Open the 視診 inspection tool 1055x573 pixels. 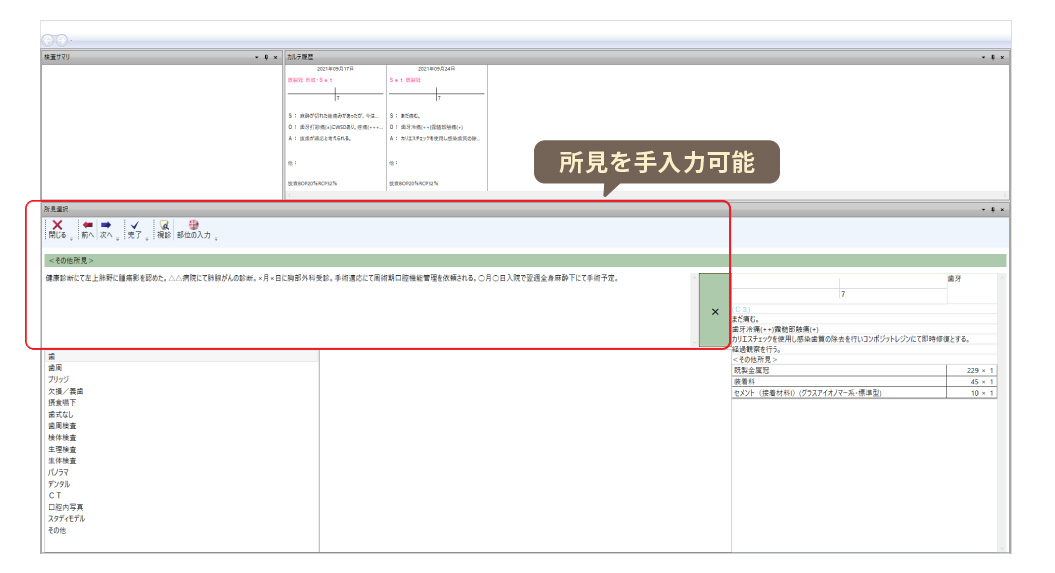point(163,227)
